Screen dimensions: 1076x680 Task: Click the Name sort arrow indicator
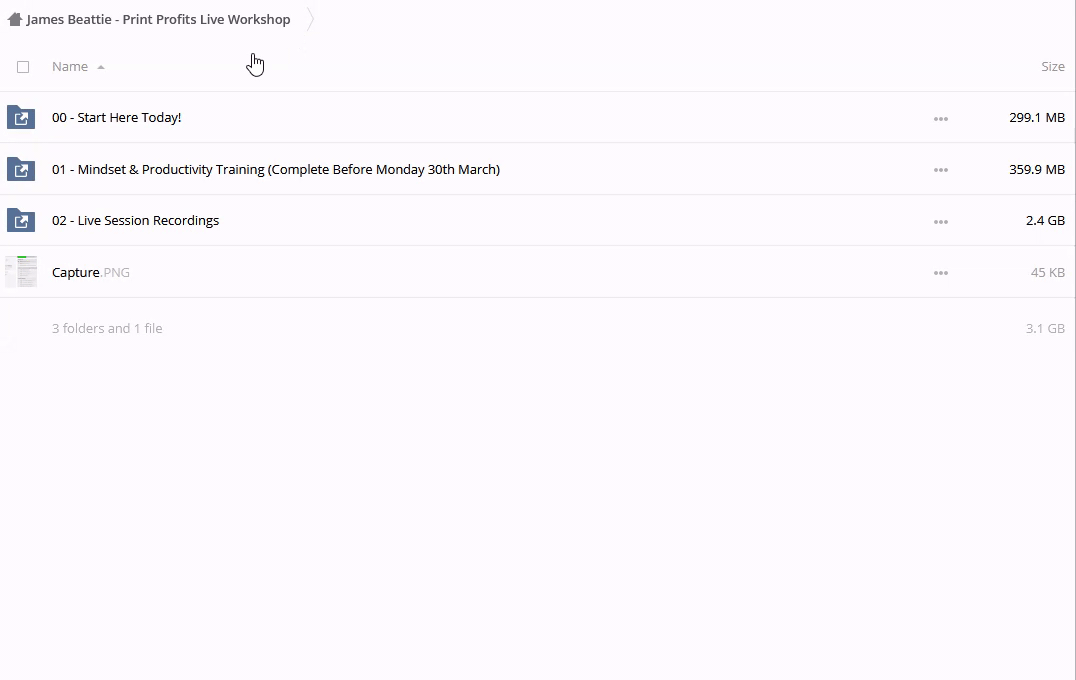click(x=101, y=67)
